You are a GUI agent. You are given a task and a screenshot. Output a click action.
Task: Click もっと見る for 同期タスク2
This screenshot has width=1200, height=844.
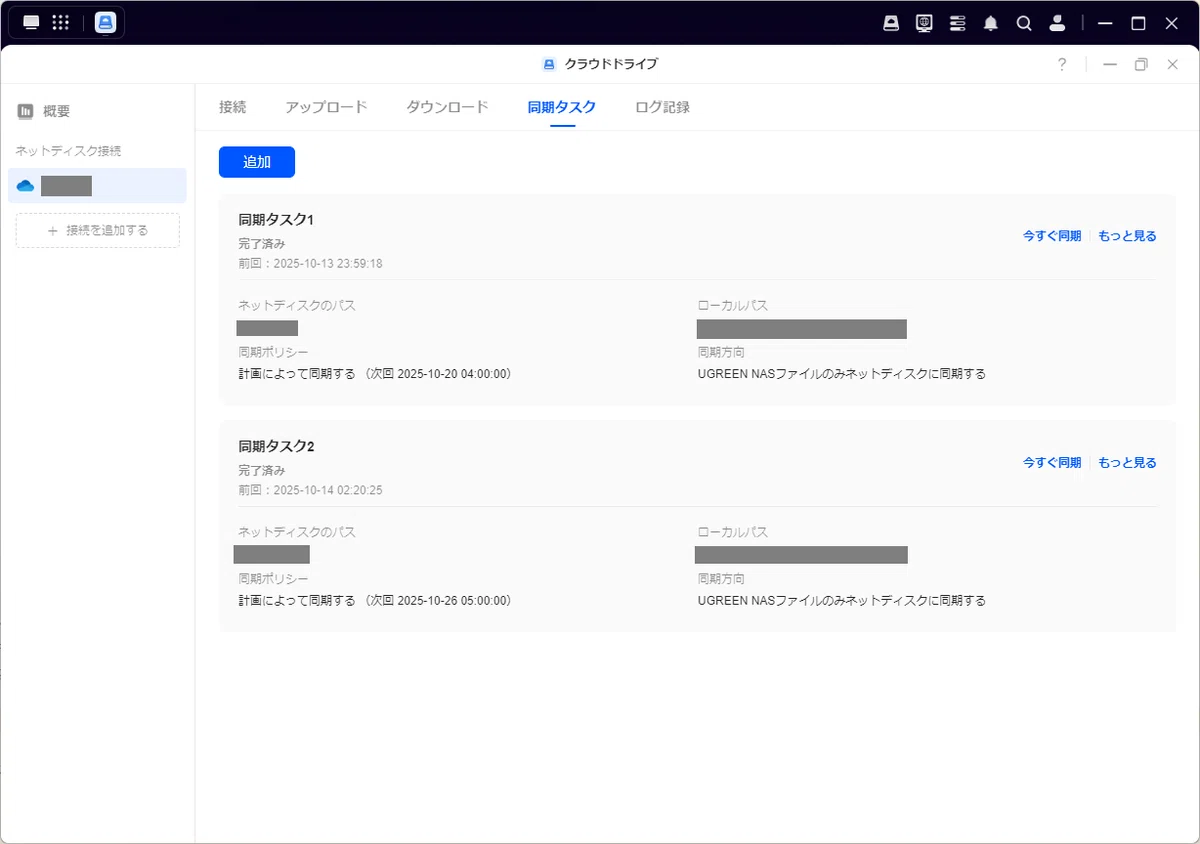[x=1127, y=463]
